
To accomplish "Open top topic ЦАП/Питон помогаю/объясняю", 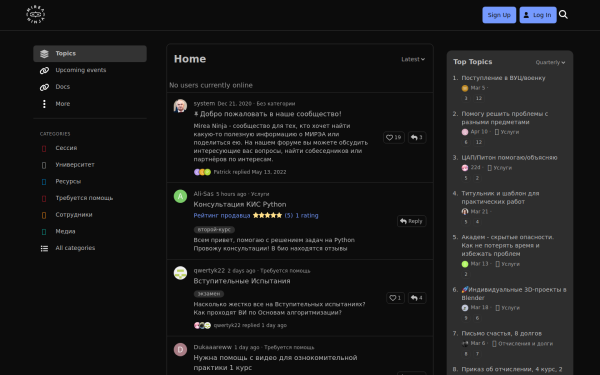I will click(509, 158).
